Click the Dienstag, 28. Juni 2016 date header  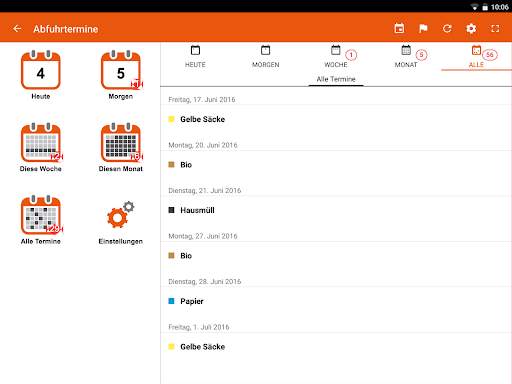[x=205, y=282]
